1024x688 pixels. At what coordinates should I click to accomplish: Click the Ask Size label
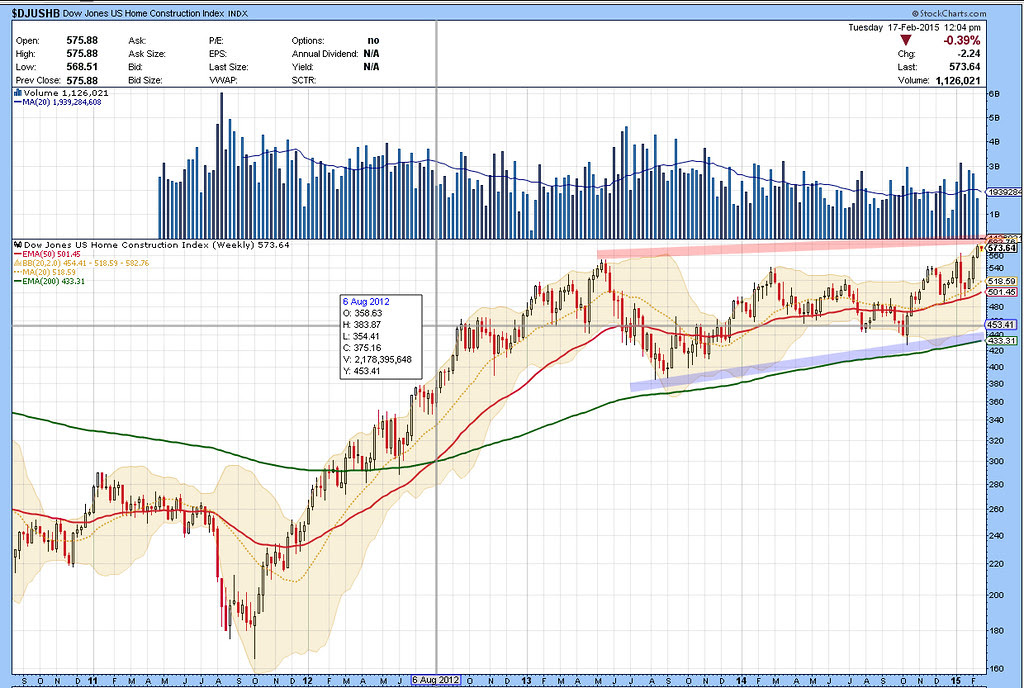coord(147,54)
